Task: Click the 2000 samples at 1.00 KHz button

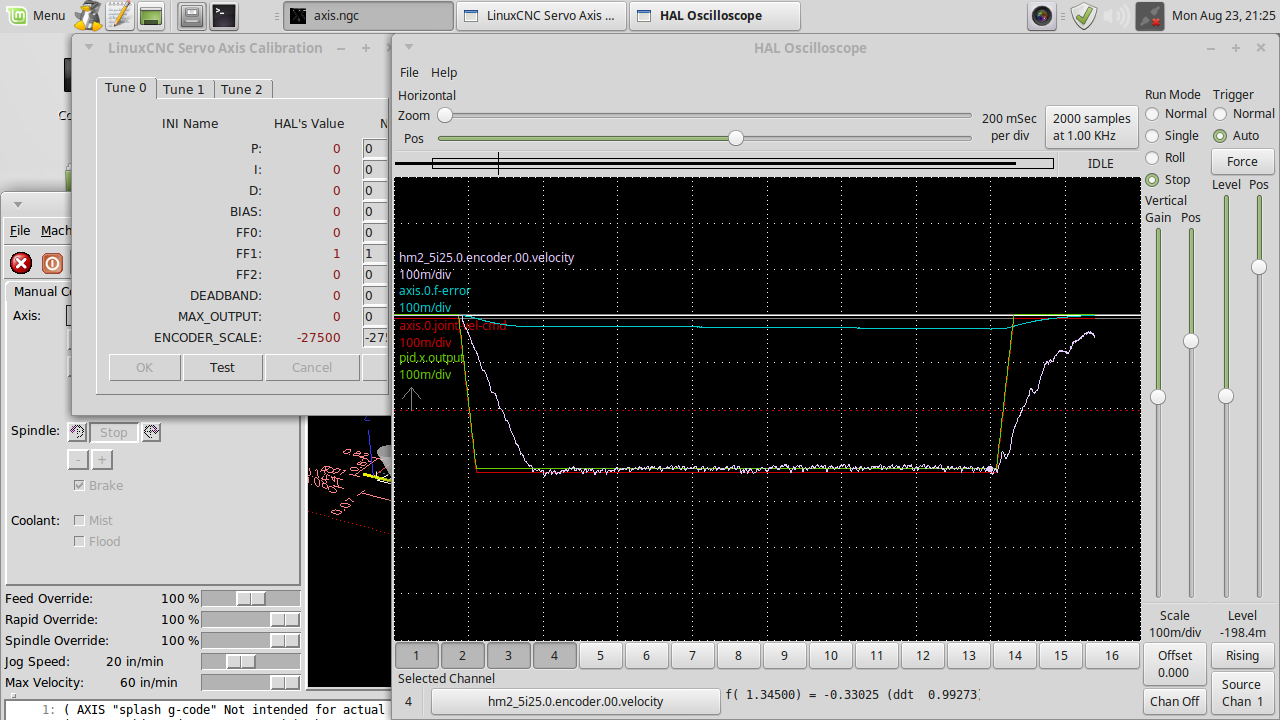Action: point(1092,127)
